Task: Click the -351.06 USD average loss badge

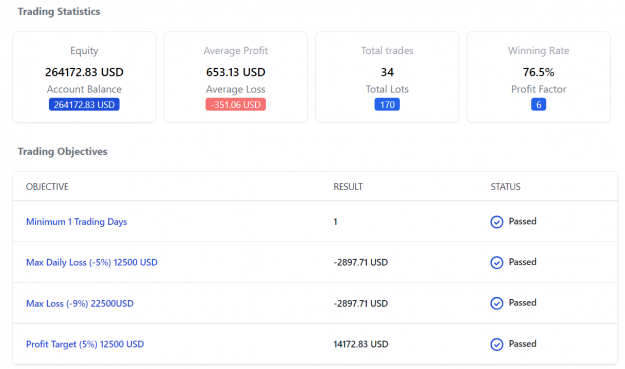Action: pos(236,105)
